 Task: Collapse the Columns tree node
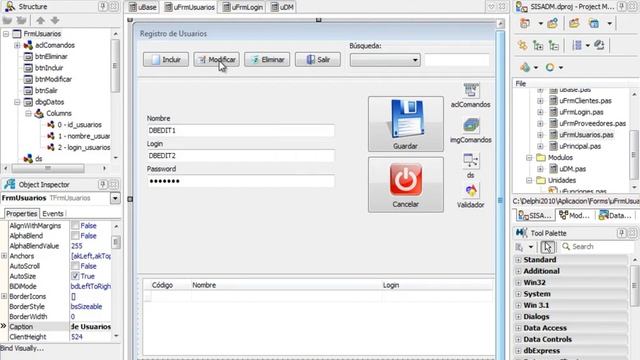pyautogui.click(x=28, y=113)
